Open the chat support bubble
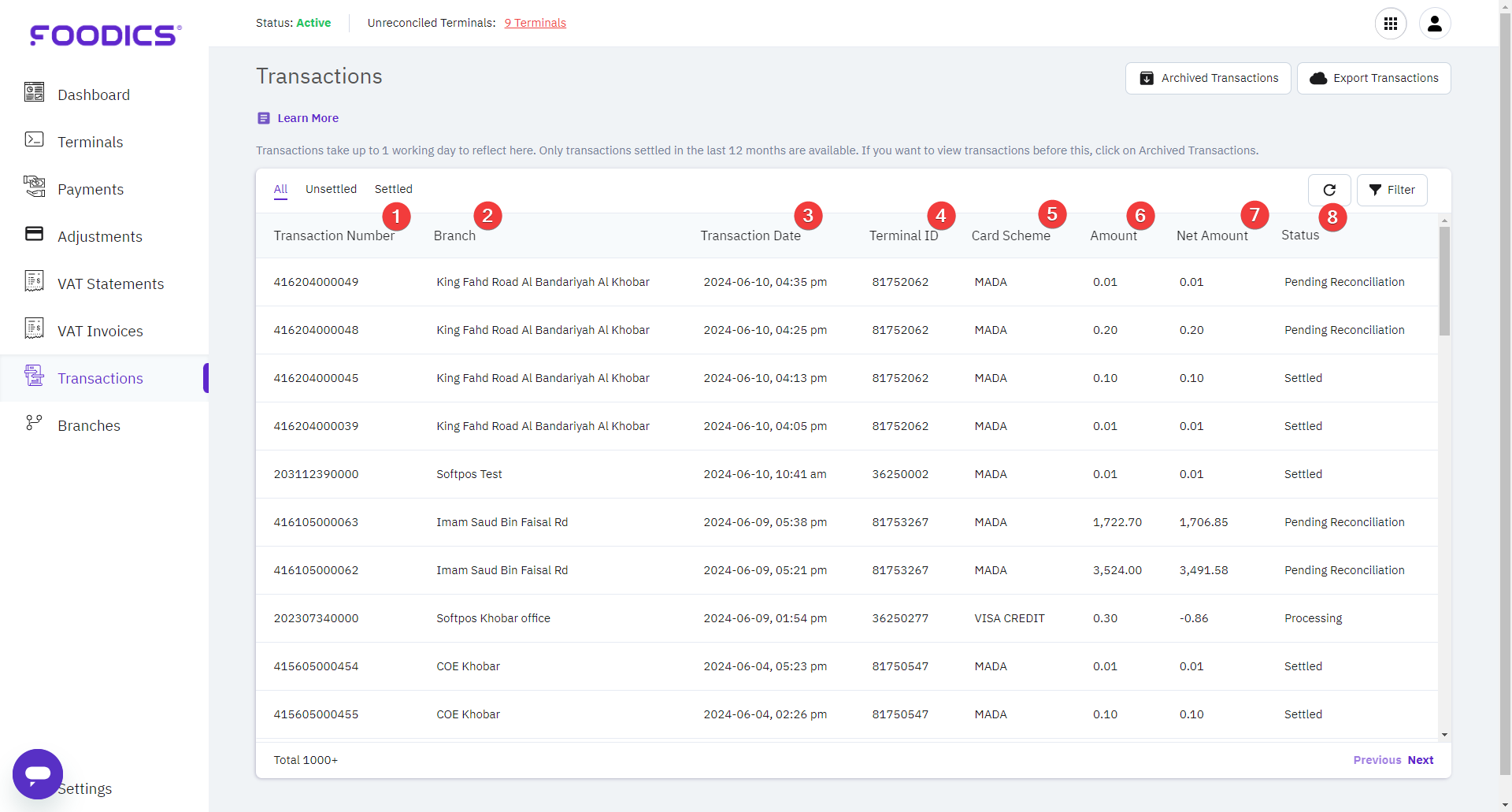The image size is (1512, 812). point(37,774)
